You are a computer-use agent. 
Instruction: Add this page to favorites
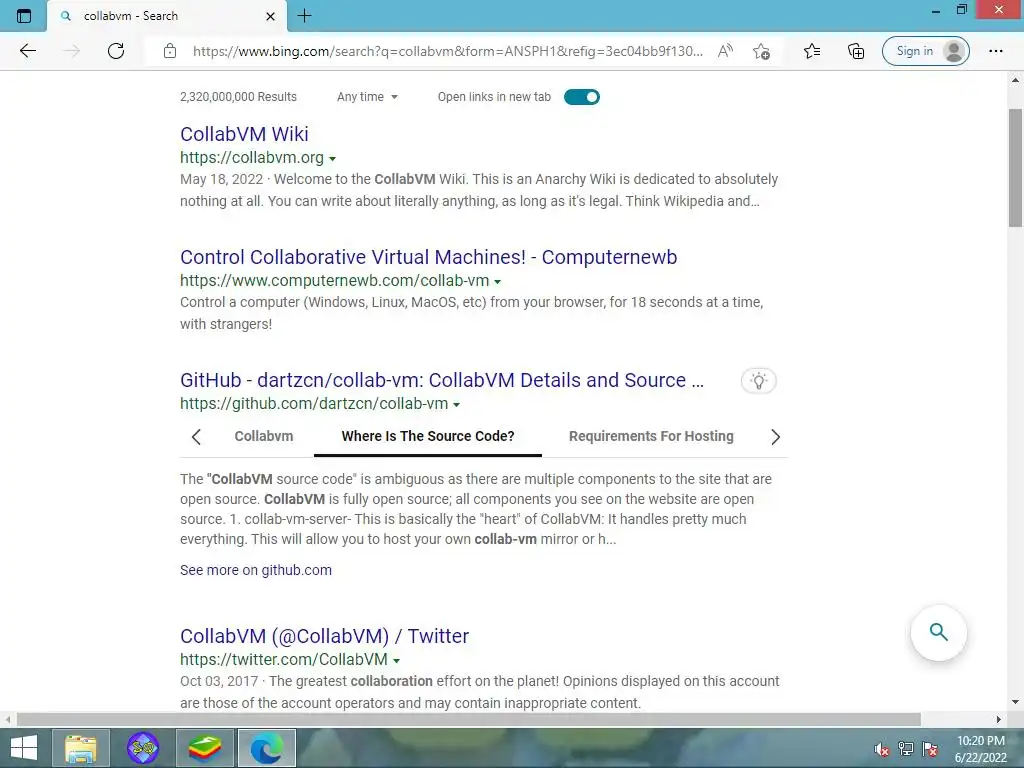point(761,51)
